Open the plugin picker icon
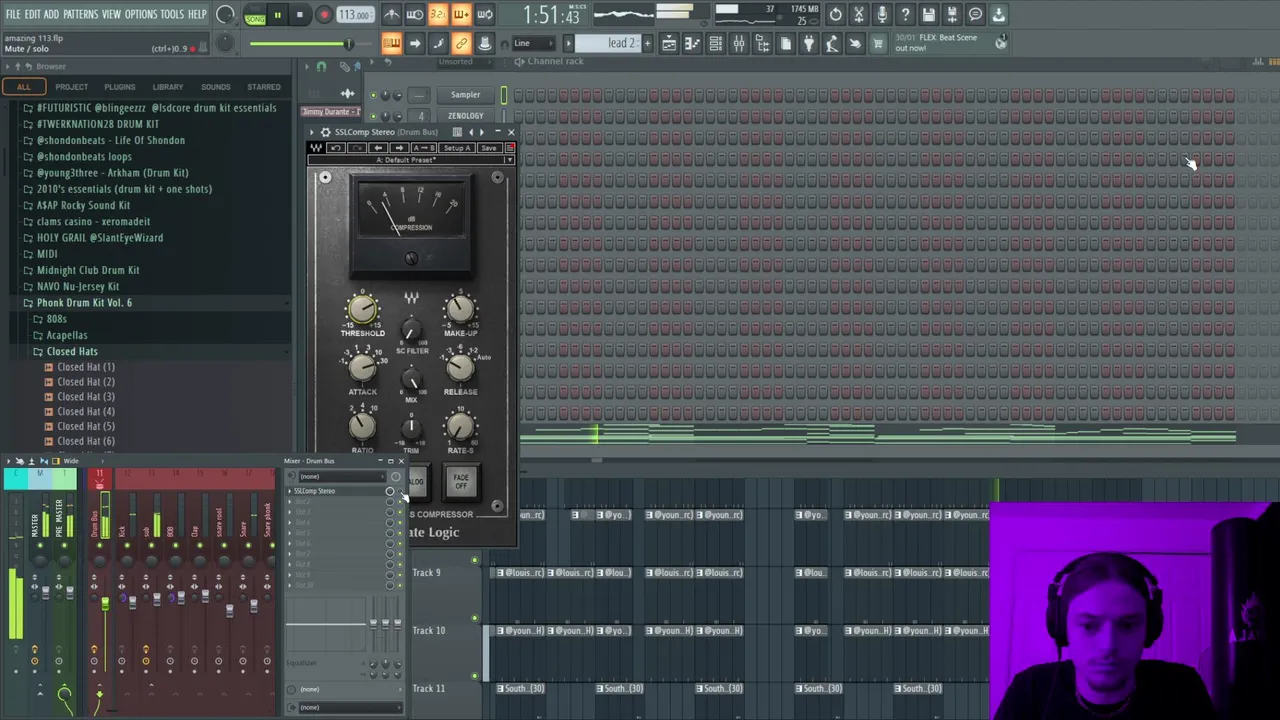This screenshot has width=1280, height=720. 809,43
